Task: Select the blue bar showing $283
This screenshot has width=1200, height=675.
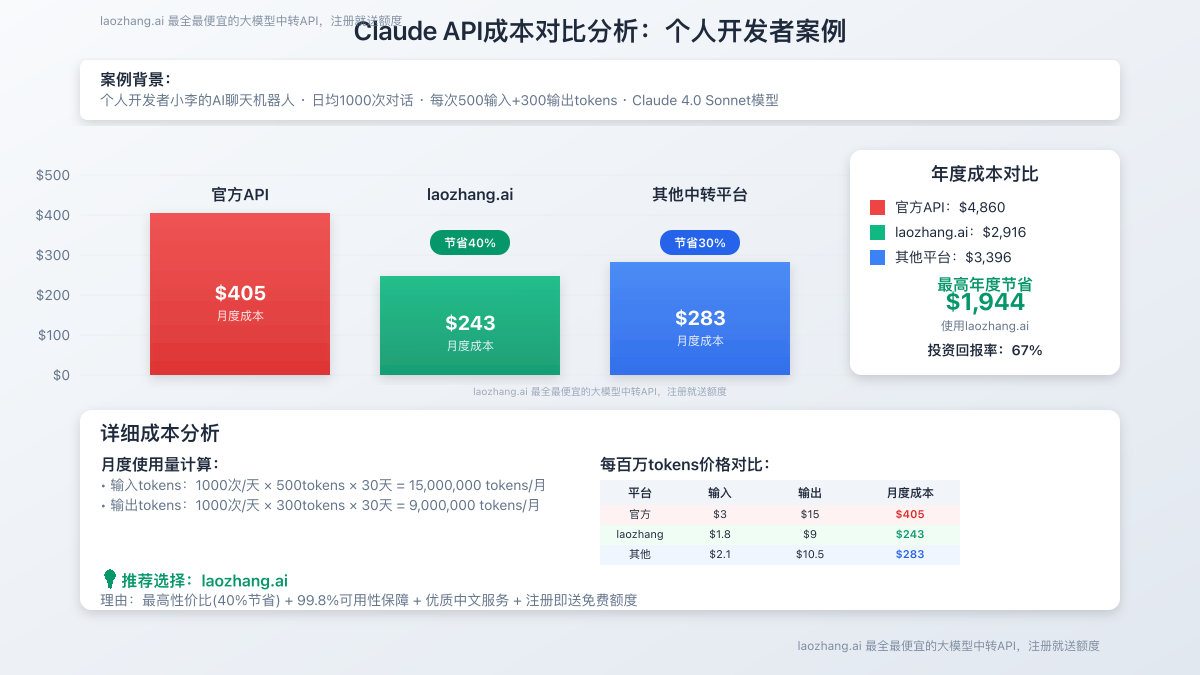Action: (x=700, y=319)
